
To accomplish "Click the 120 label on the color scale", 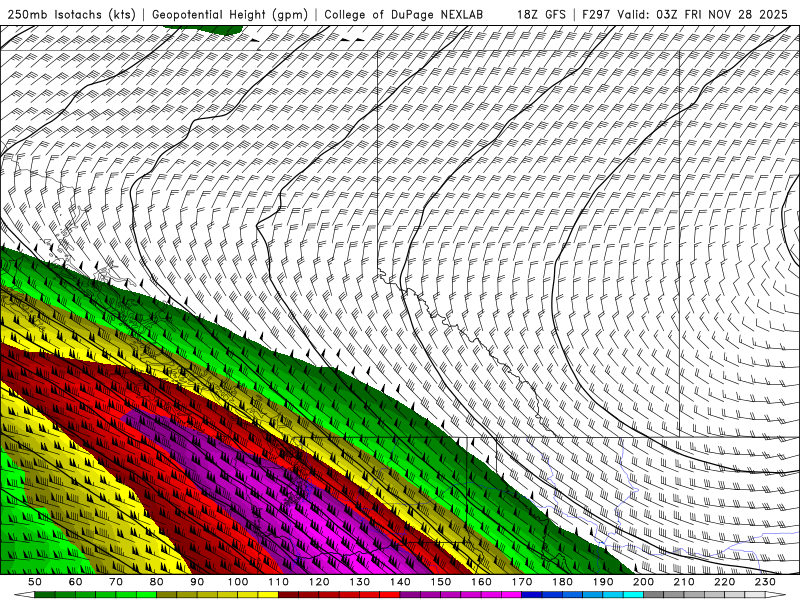I will click(319, 582).
